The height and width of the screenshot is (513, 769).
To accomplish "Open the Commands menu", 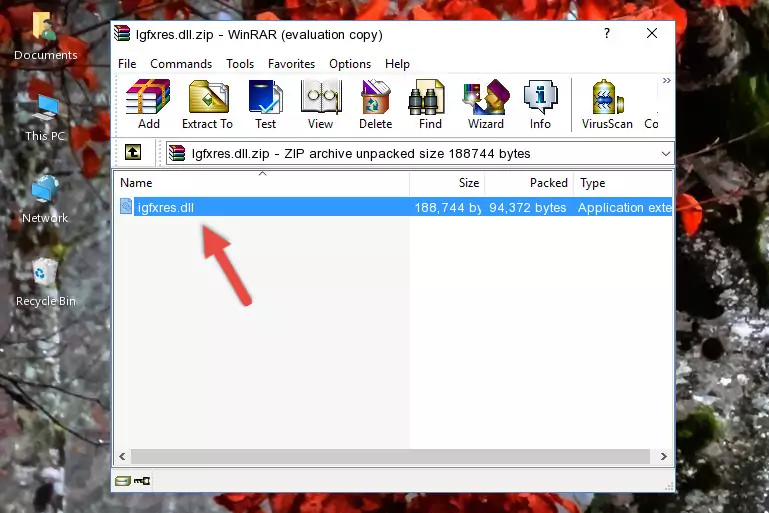I will (181, 64).
